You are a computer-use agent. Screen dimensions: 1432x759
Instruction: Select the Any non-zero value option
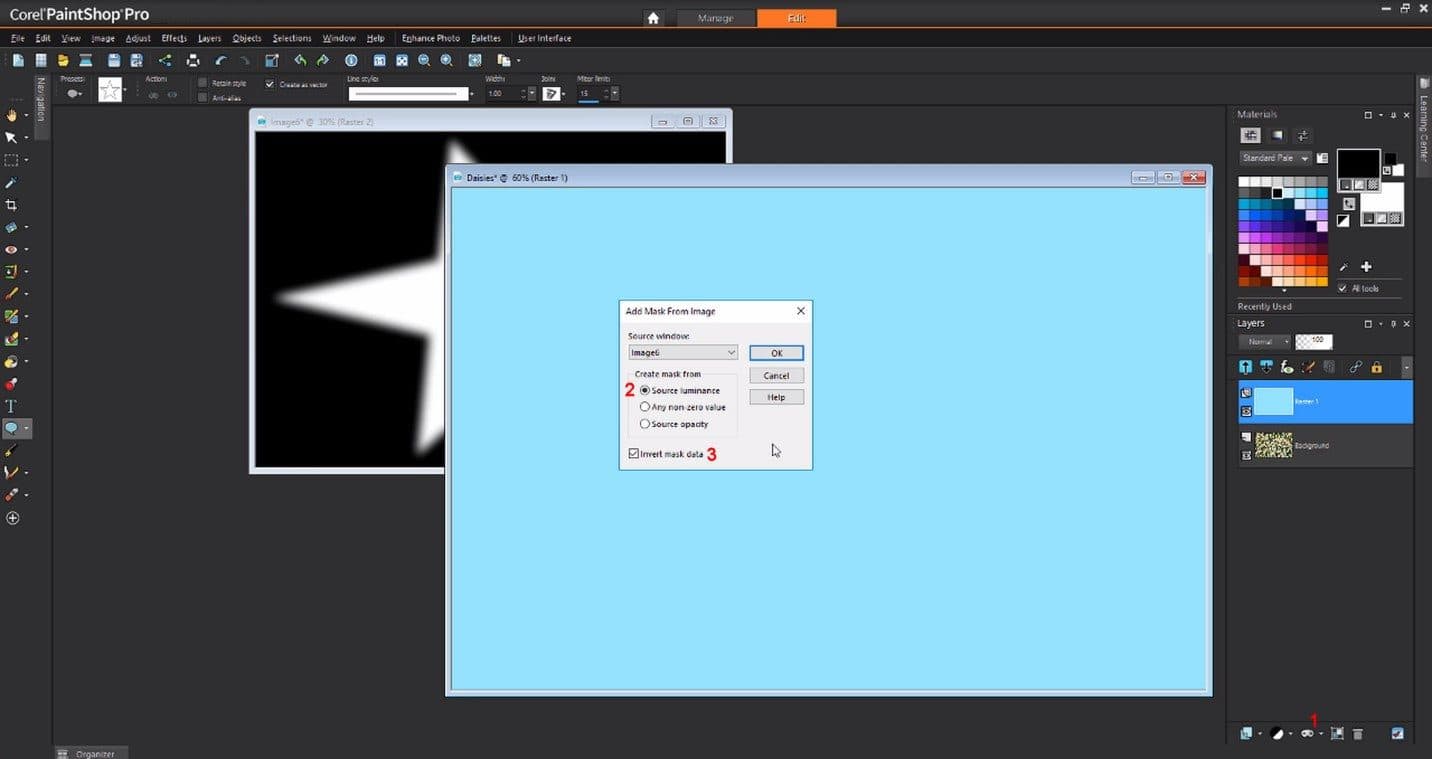645,407
